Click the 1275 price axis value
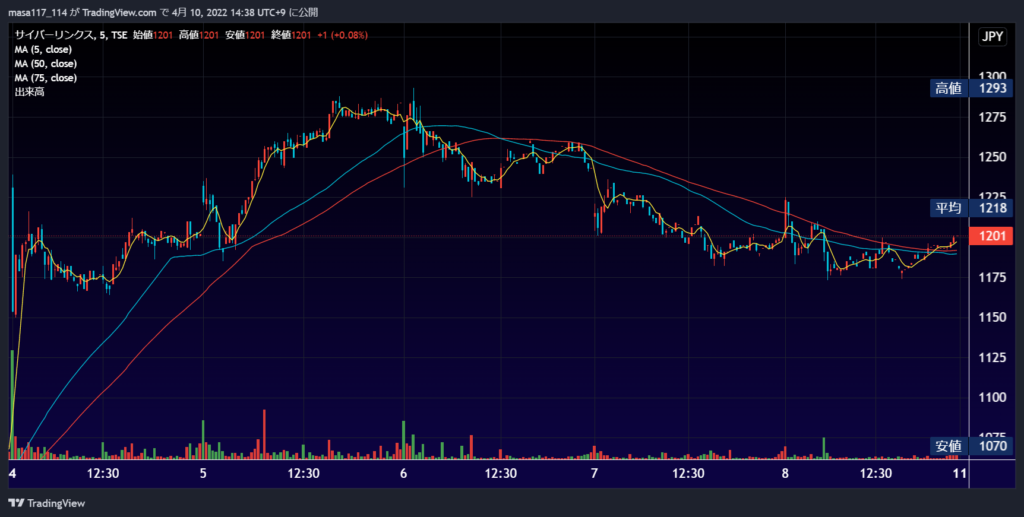Screen dimensions: 1024x517 pyautogui.click(x=992, y=117)
